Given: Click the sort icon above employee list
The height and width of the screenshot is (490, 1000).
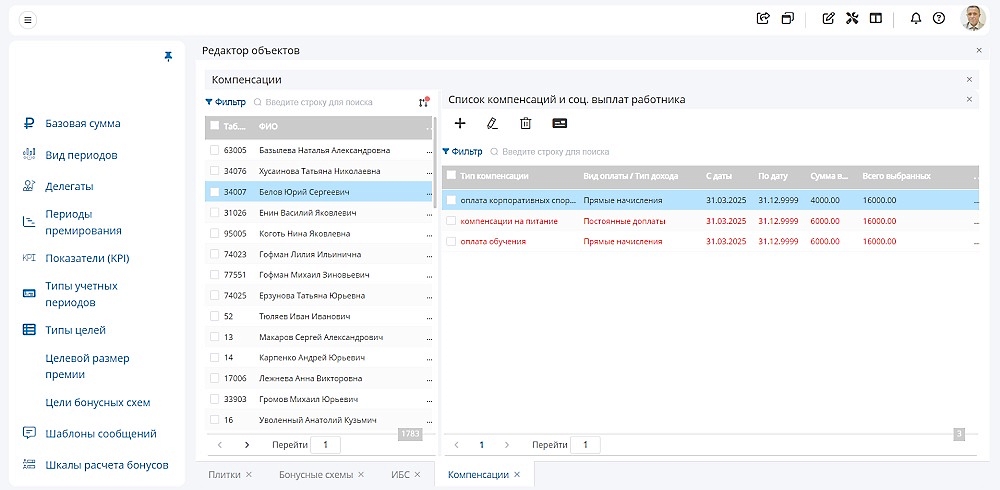Looking at the screenshot, I should [424, 101].
